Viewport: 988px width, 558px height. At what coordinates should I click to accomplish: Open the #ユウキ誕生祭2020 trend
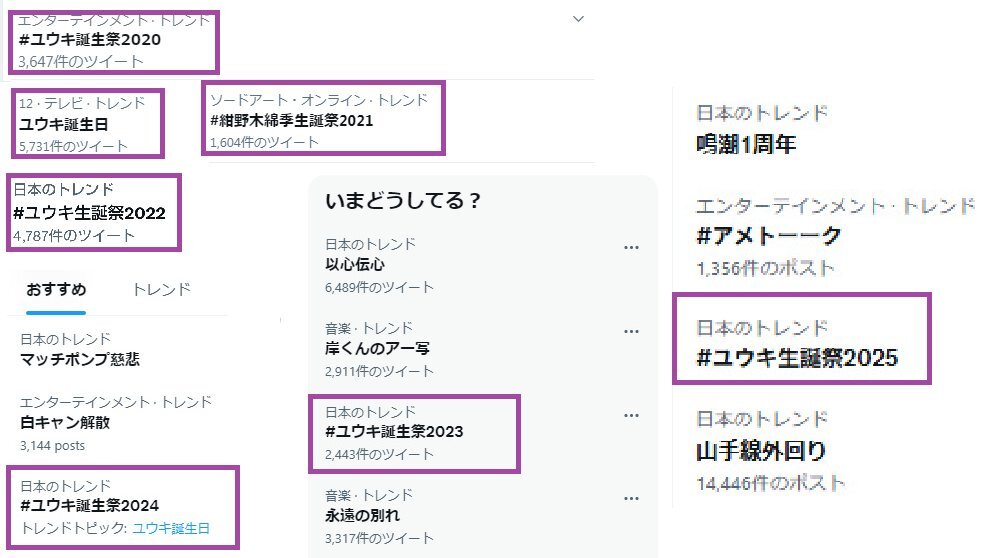point(89,39)
